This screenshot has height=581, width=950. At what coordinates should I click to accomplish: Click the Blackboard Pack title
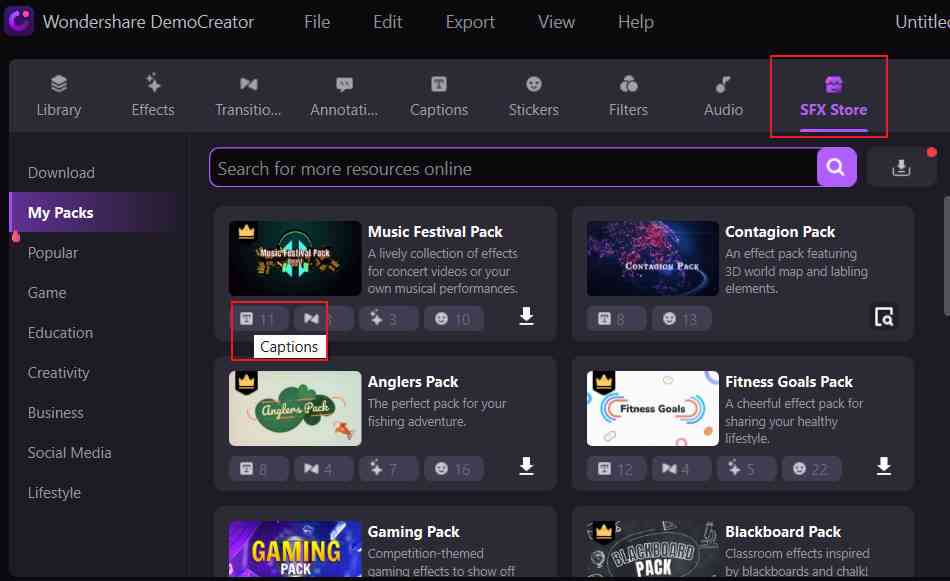tap(783, 532)
